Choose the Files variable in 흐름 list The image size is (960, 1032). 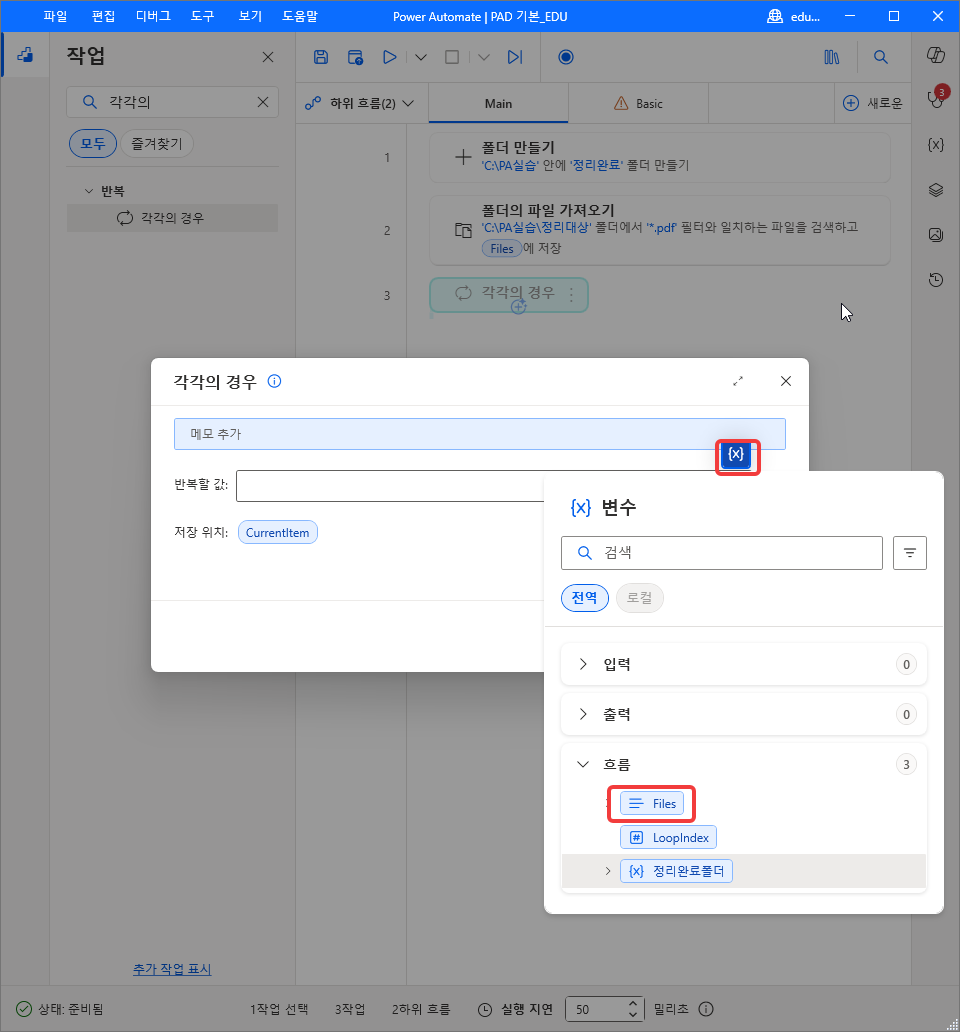point(652,804)
